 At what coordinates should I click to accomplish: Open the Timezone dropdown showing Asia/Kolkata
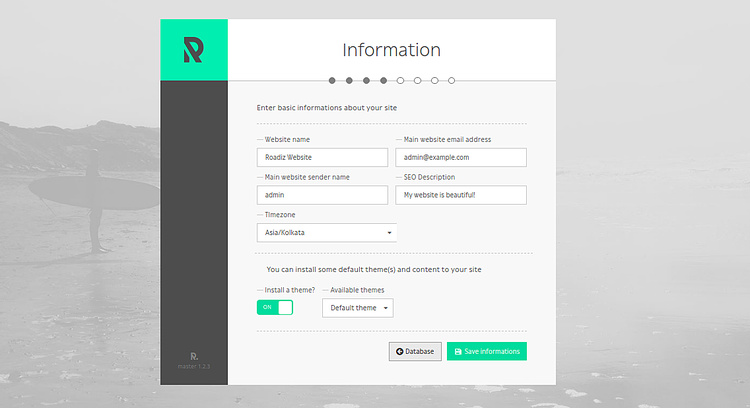click(x=326, y=232)
